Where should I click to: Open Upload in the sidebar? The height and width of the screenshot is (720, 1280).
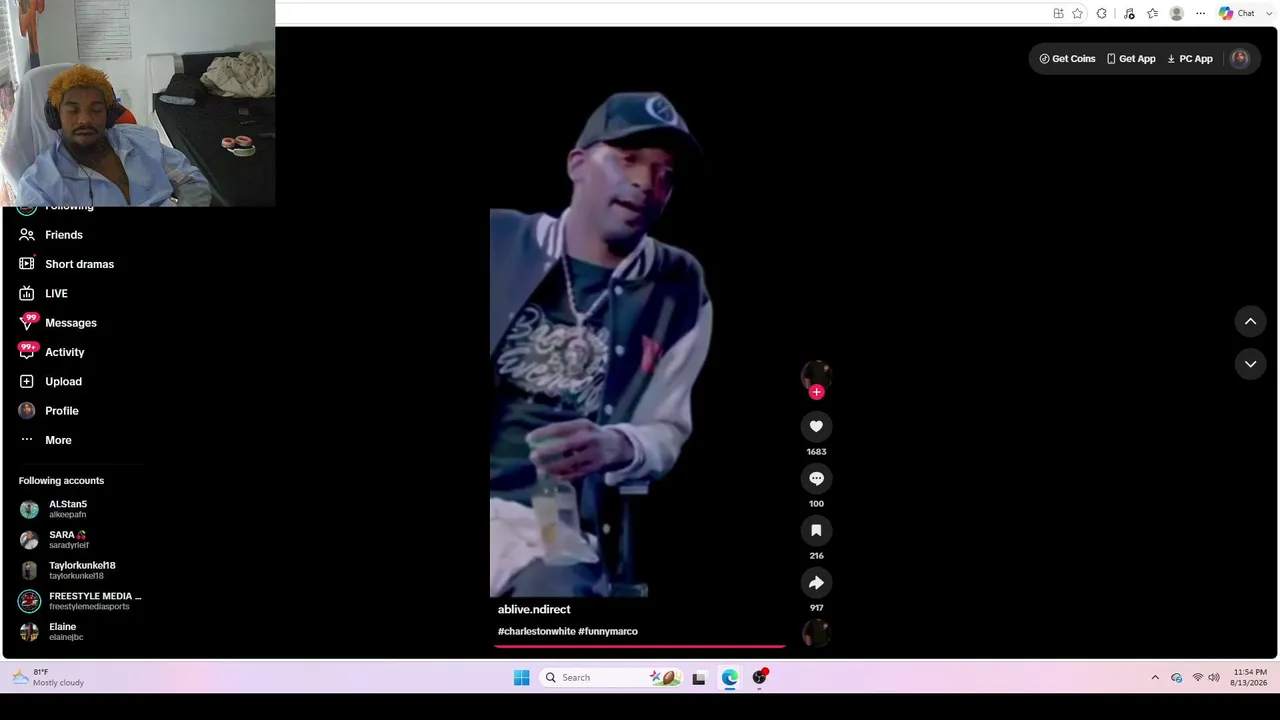pyautogui.click(x=63, y=381)
